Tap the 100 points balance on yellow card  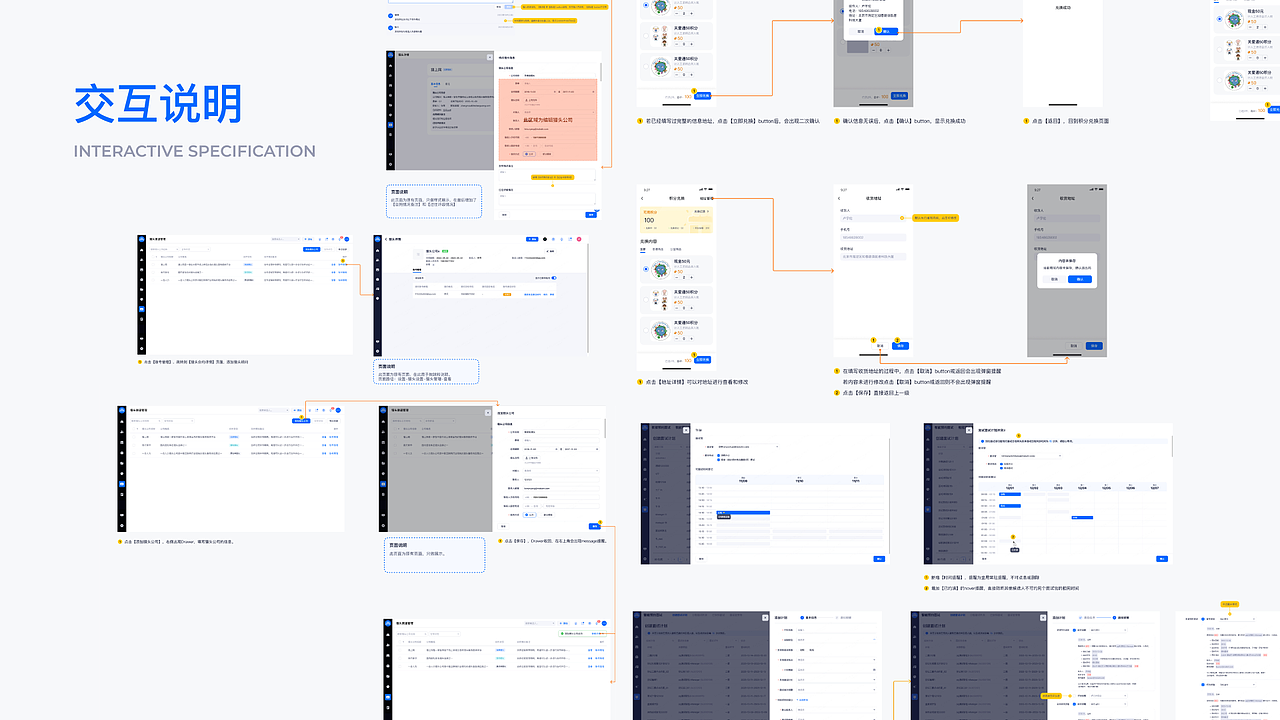(x=649, y=220)
